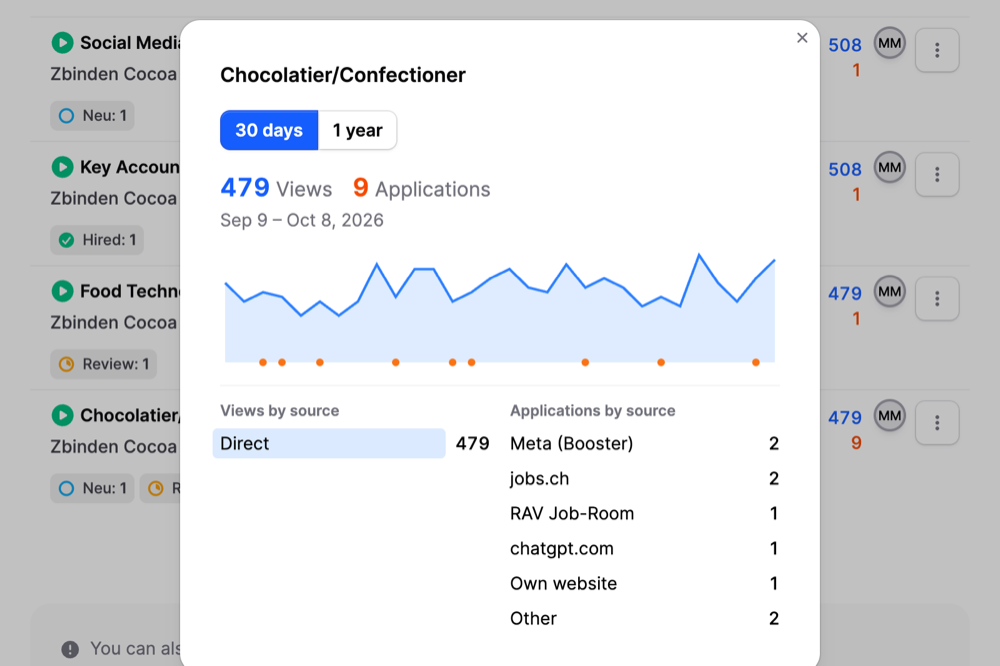
Task: Click the RAV Job-Room source entry
Action: 644,514
